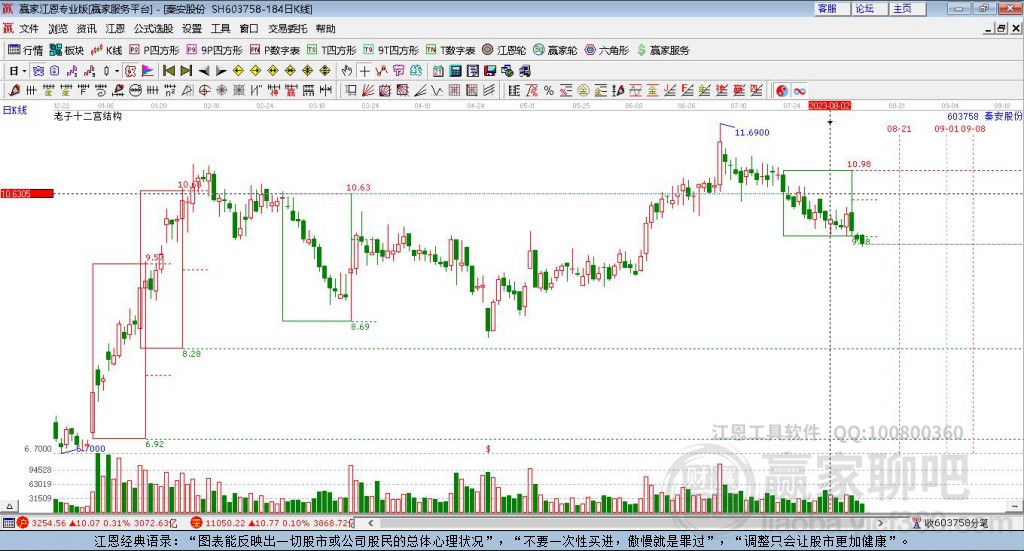1024x551 pixels.
Task: Click the highlighted 2023-08-02 date marker
Action: tap(830, 106)
